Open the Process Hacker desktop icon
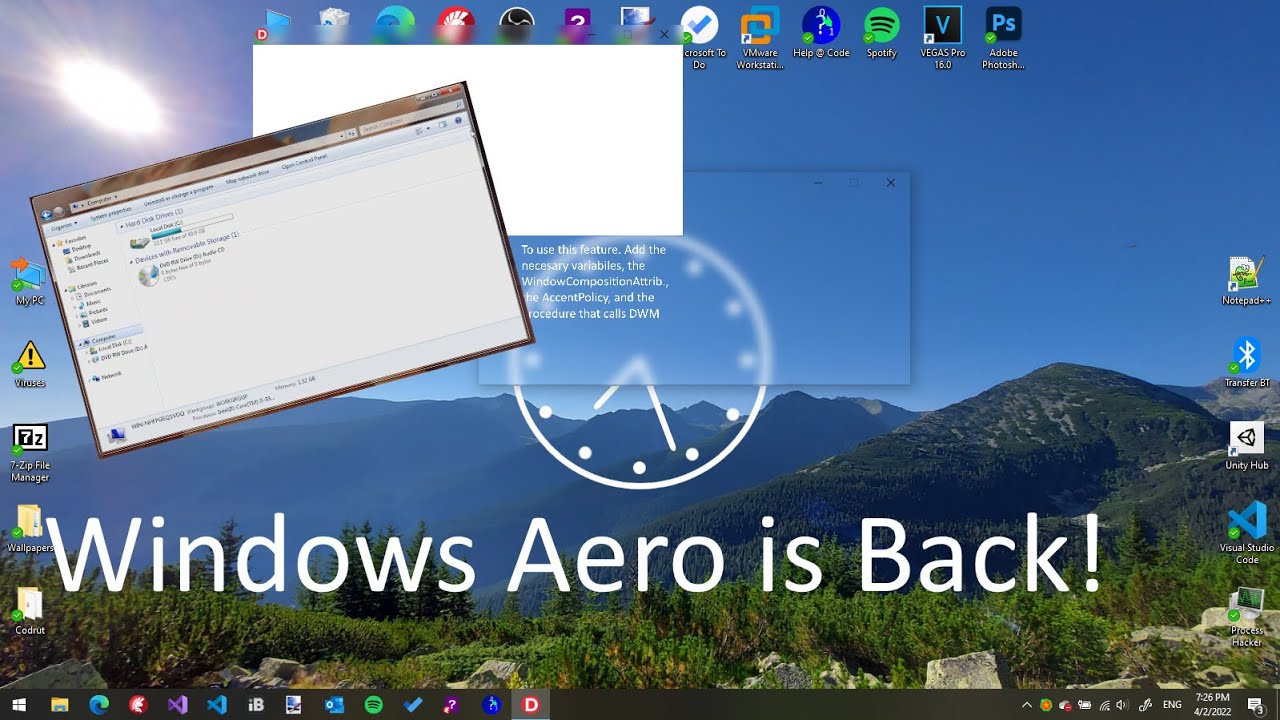This screenshot has width=1280, height=720. (1246, 605)
